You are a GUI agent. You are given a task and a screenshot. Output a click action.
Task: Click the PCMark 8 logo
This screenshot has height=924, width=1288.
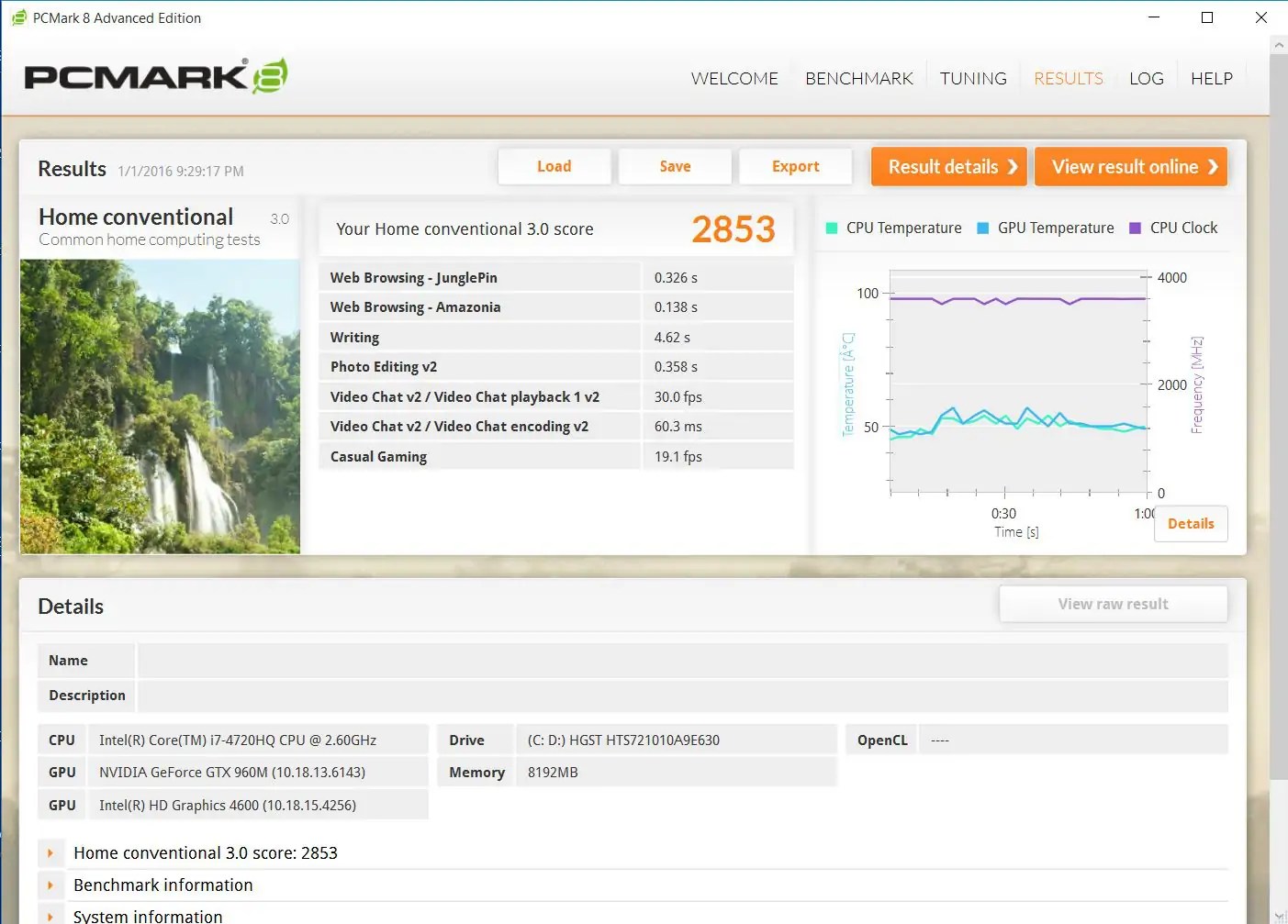tap(156, 76)
